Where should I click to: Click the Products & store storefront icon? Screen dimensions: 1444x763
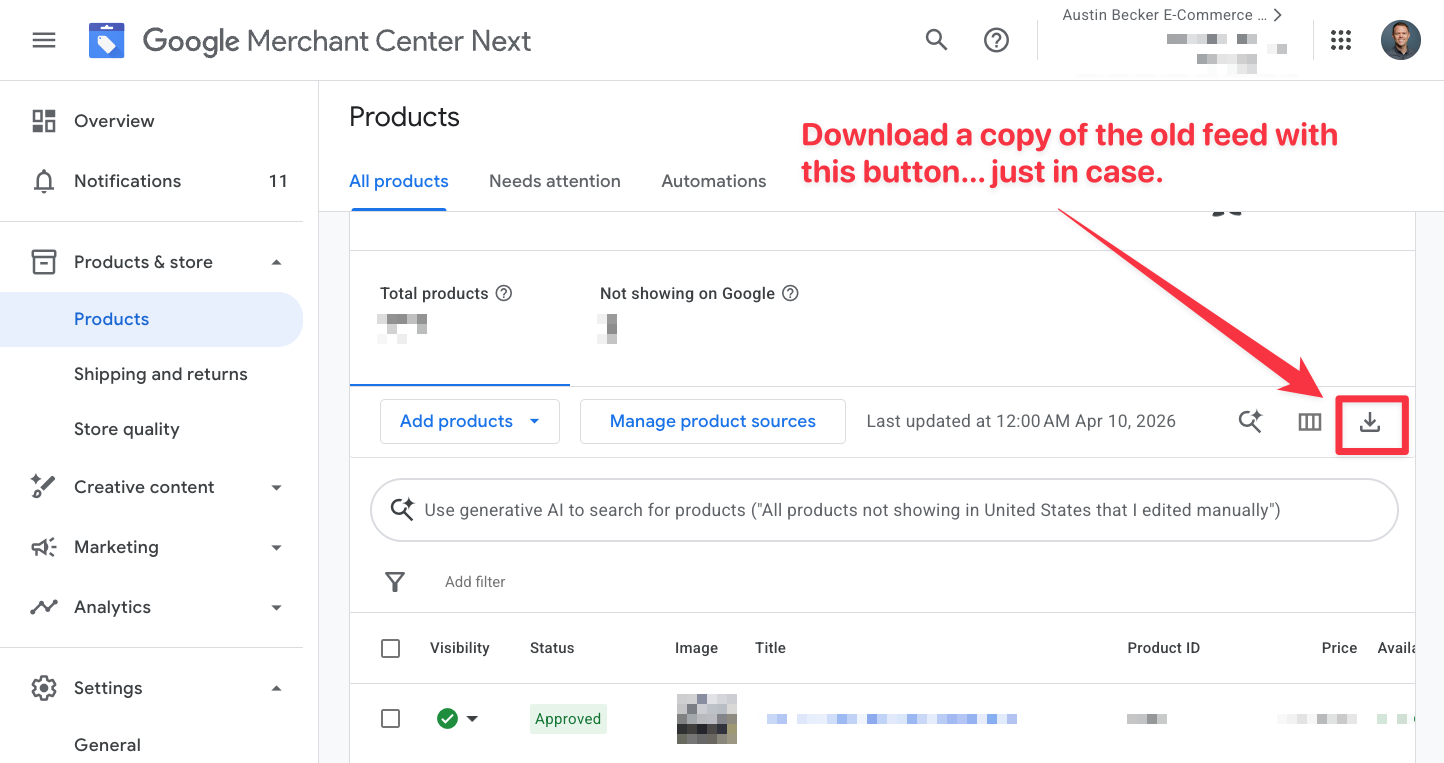coord(44,262)
